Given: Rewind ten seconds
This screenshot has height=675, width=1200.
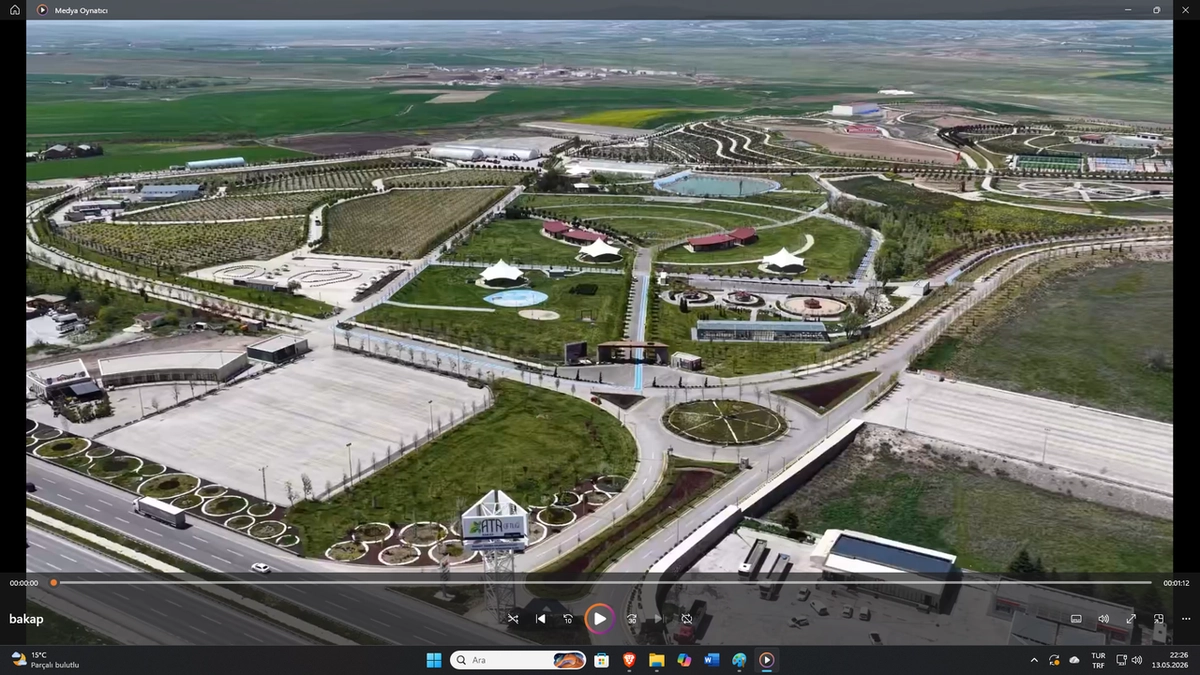Looking at the screenshot, I should click(568, 619).
